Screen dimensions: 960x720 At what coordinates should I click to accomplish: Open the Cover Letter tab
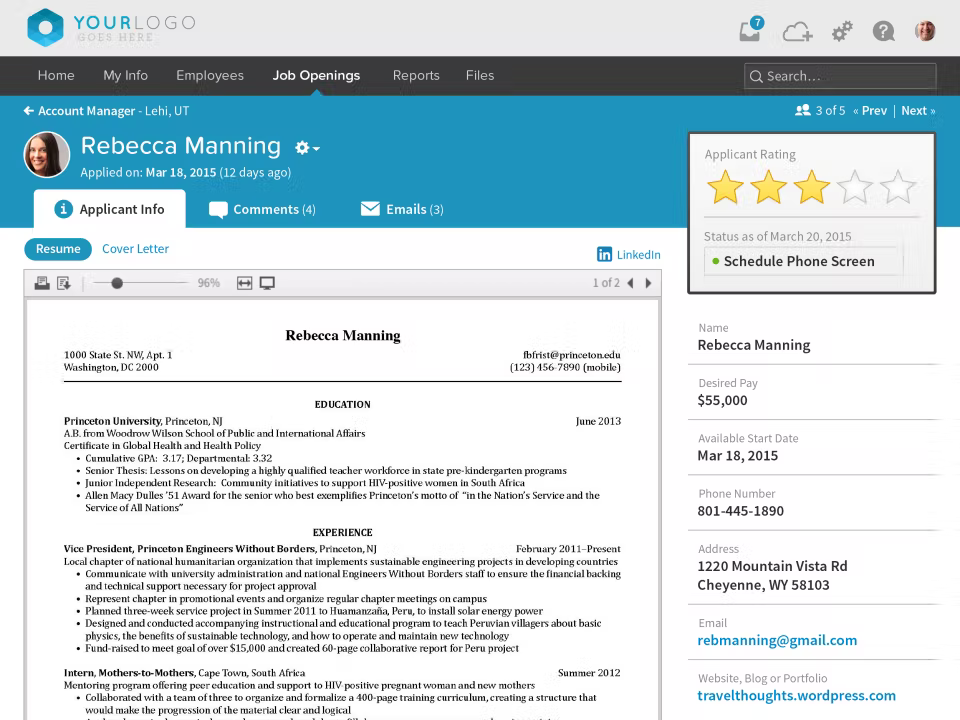[135, 249]
